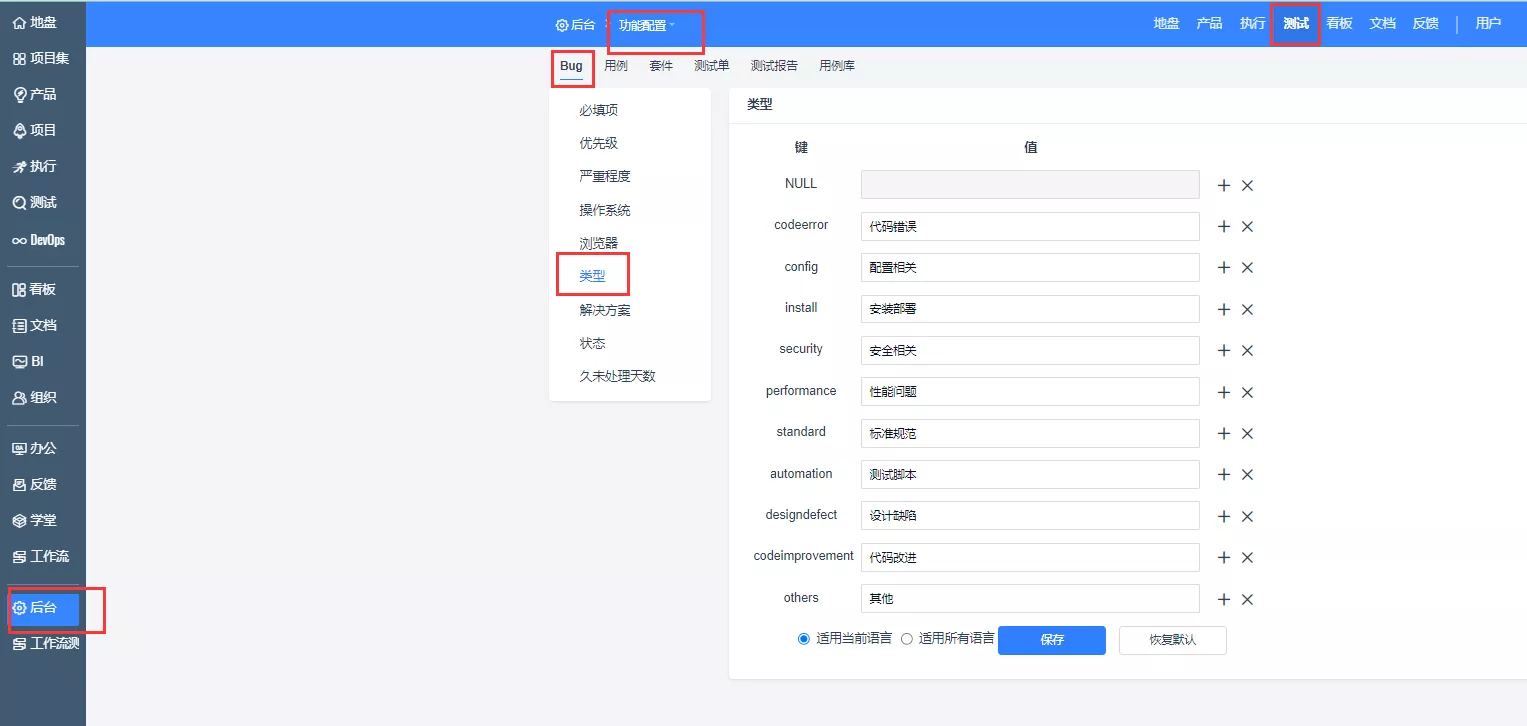Open 严重程度 in the left settings list
The width and height of the screenshot is (1527, 726).
pyautogui.click(x=605, y=176)
